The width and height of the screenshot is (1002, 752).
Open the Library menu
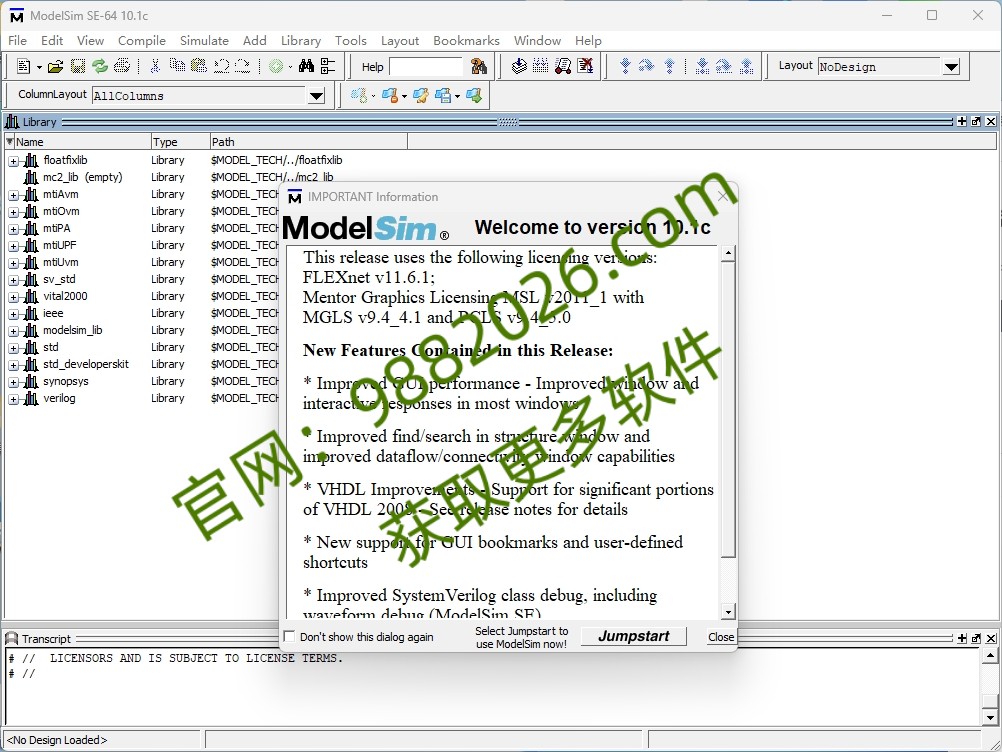tap(301, 40)
